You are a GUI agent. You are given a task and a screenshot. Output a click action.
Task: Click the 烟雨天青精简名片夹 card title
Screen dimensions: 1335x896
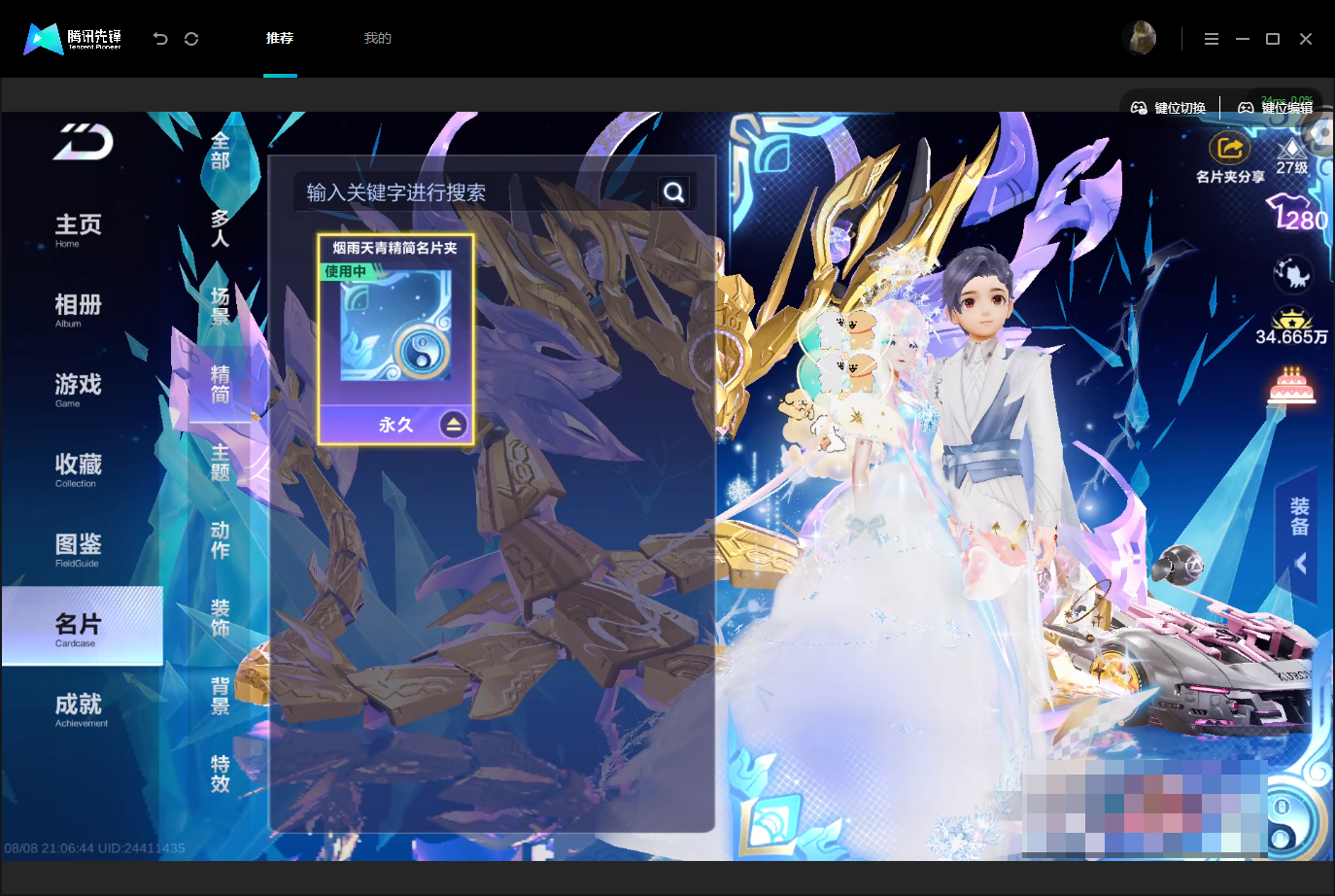(x=395, y=248)
